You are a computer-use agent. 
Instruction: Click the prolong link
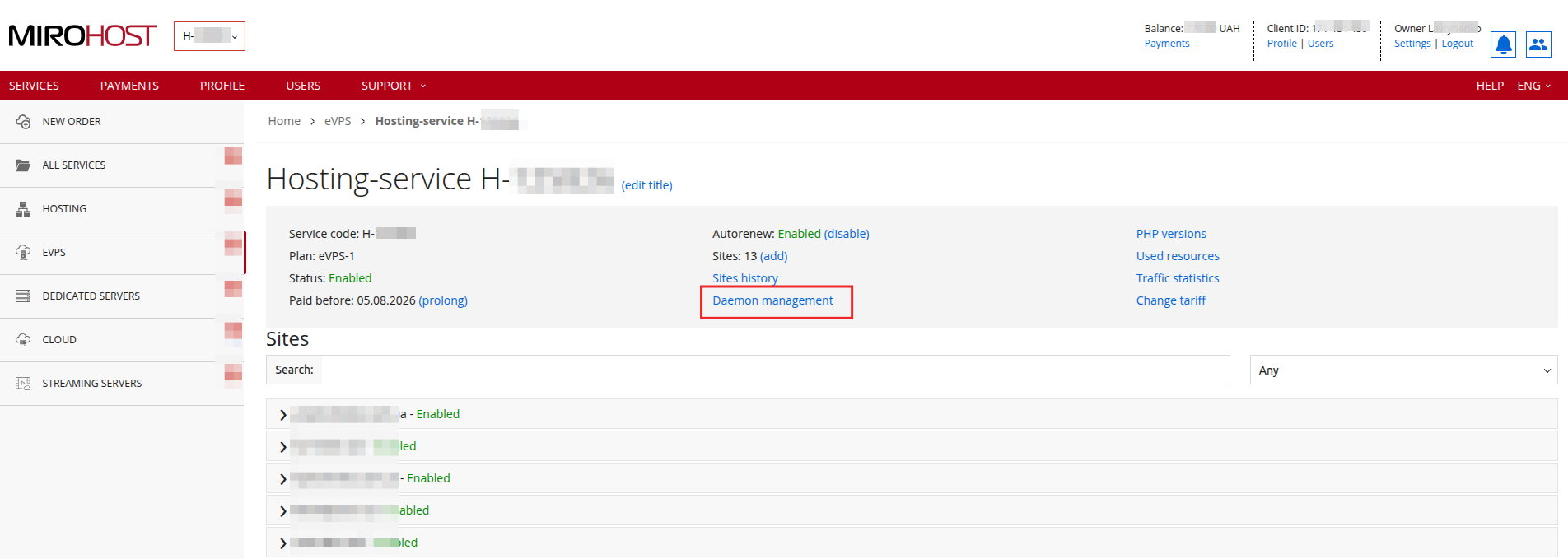pyautogui.click(x=443, y=300)
